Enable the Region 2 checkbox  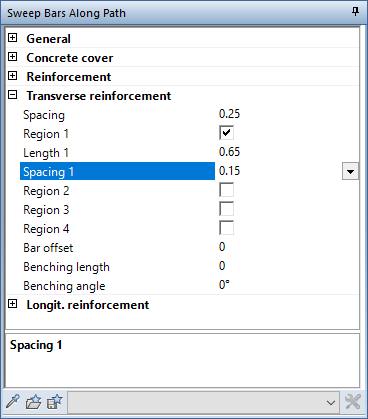point(226,190)
